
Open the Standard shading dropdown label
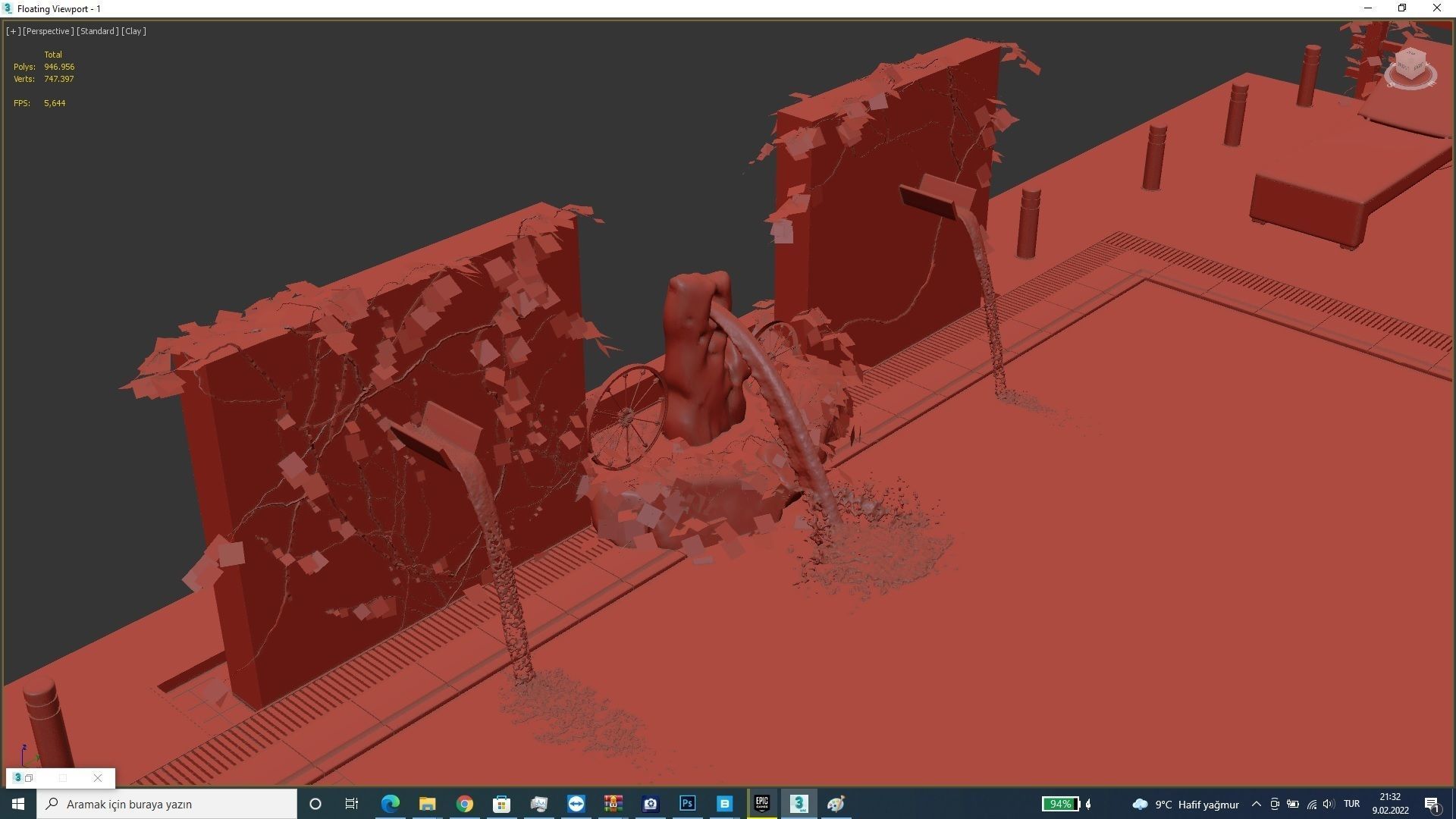[97, 31]
